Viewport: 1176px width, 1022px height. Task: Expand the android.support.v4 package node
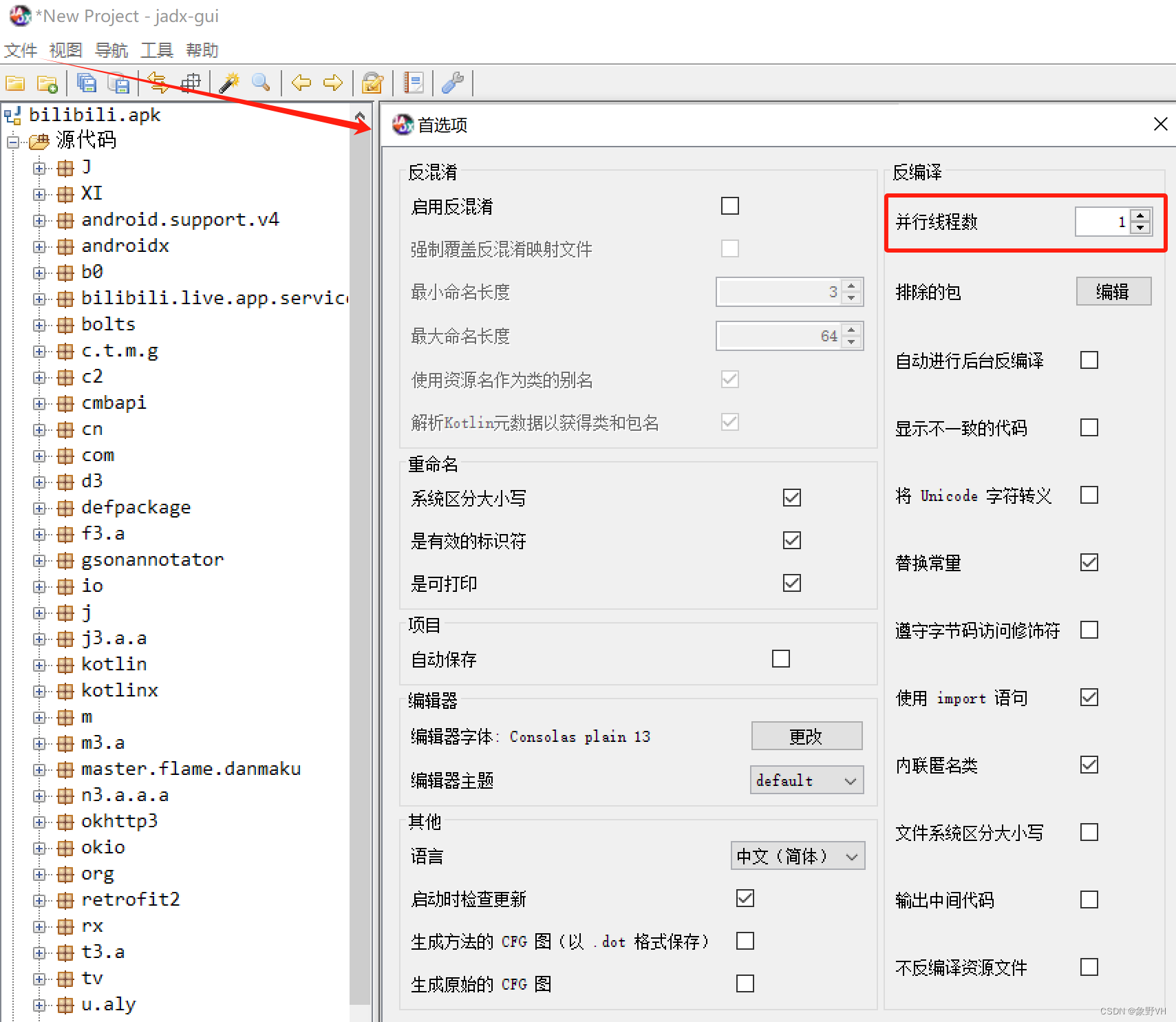[x=39, y=220]
